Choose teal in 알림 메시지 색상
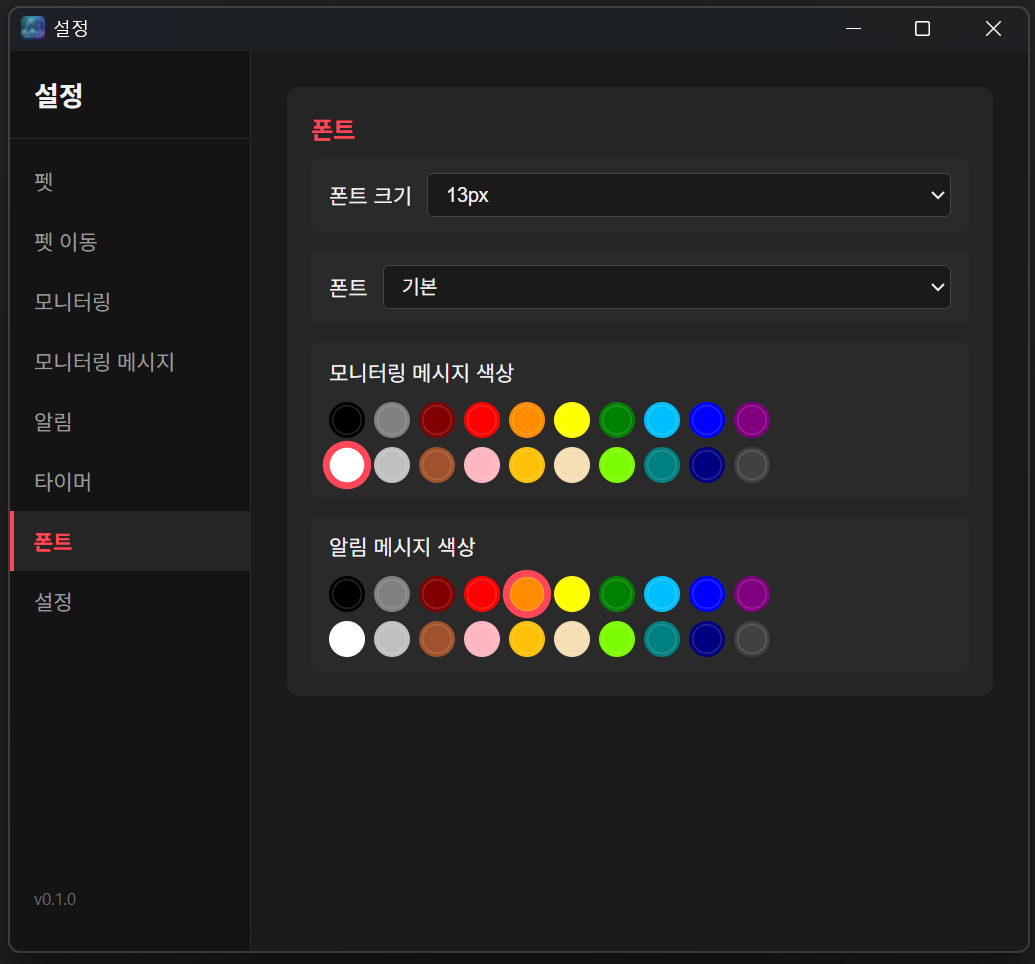This screenshot has width=1035, height=964. pyautogui.click(x=662, y=639)
